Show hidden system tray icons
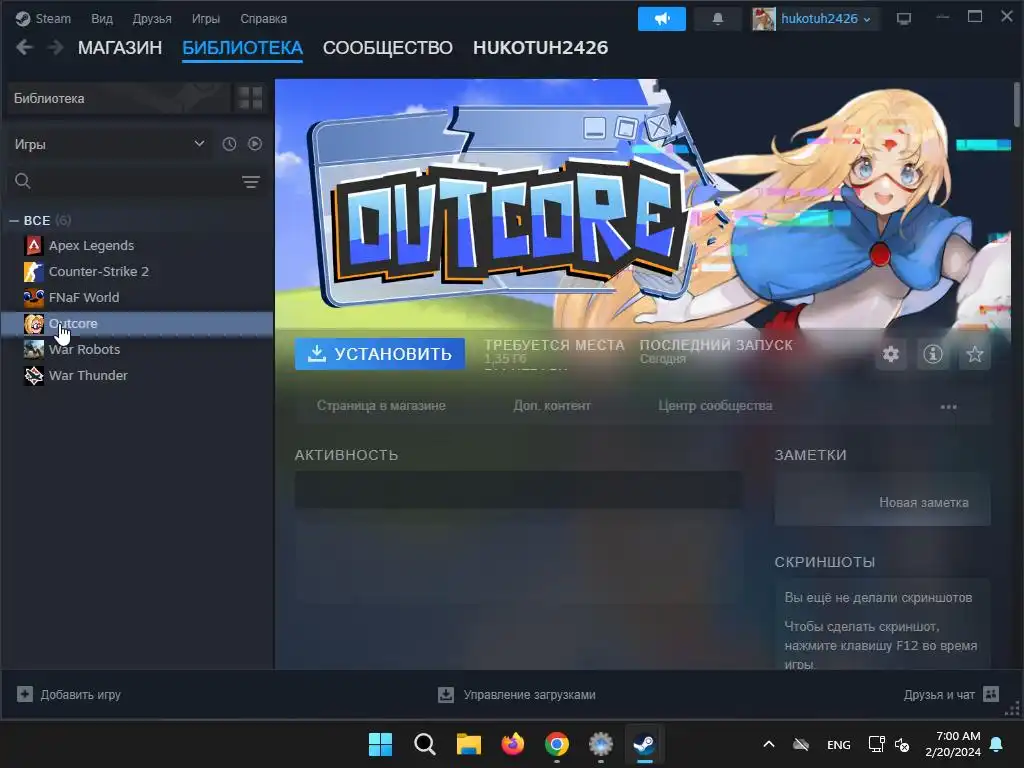 click(x=769, y=744)
